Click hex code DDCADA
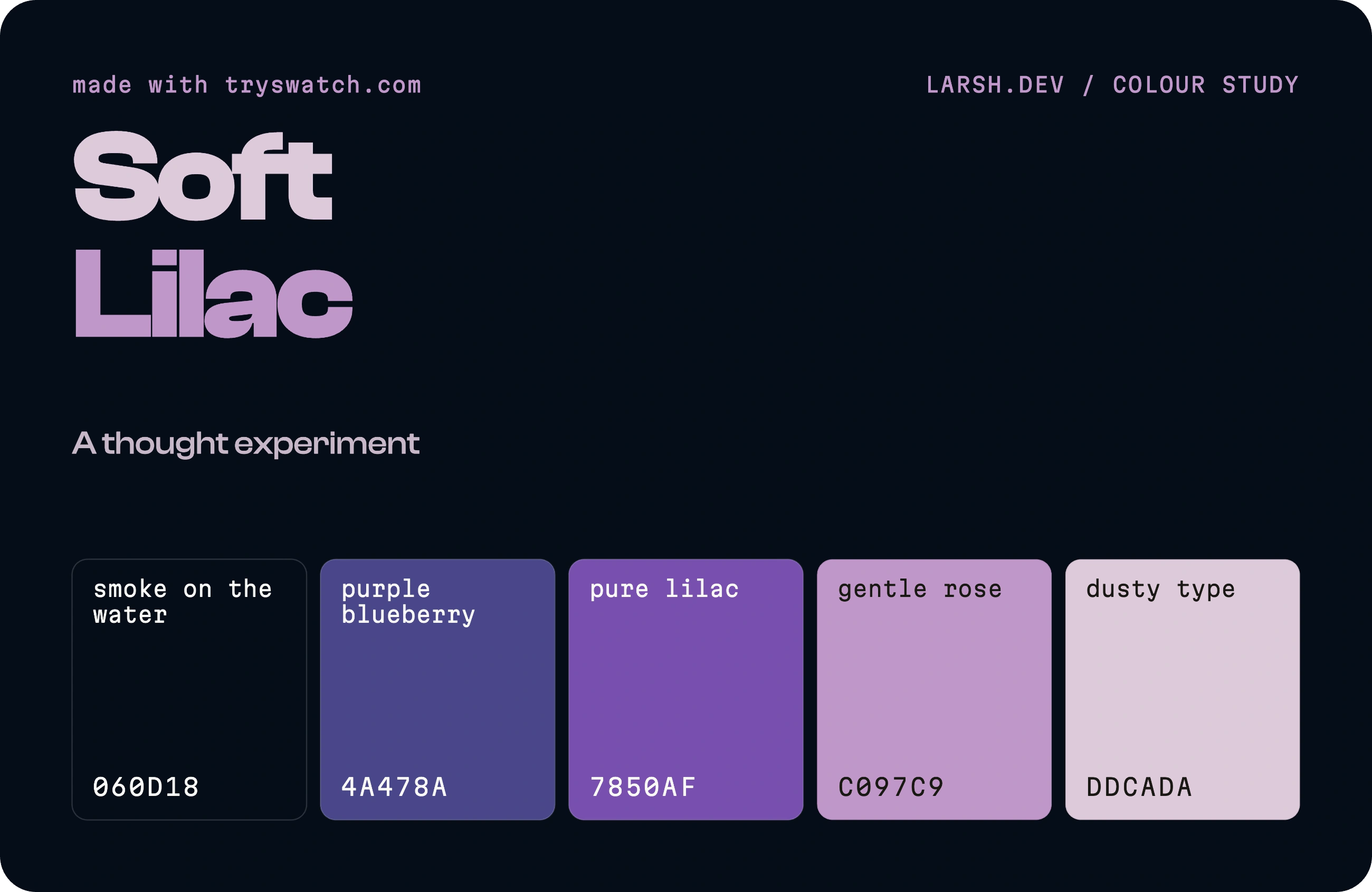The image size is (1372, 892). tap(1140, 787)
